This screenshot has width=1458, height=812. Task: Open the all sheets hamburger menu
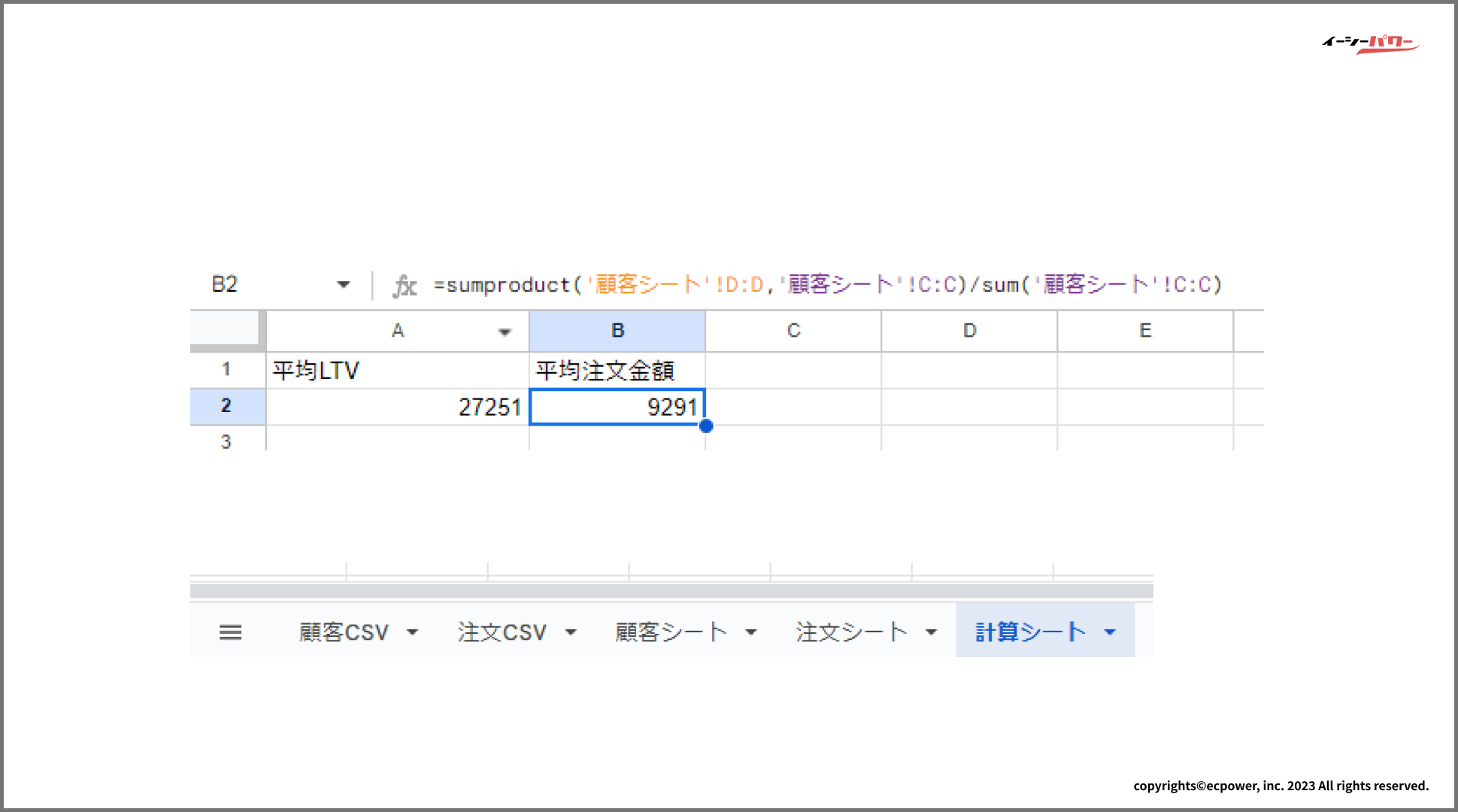[230, 632]
